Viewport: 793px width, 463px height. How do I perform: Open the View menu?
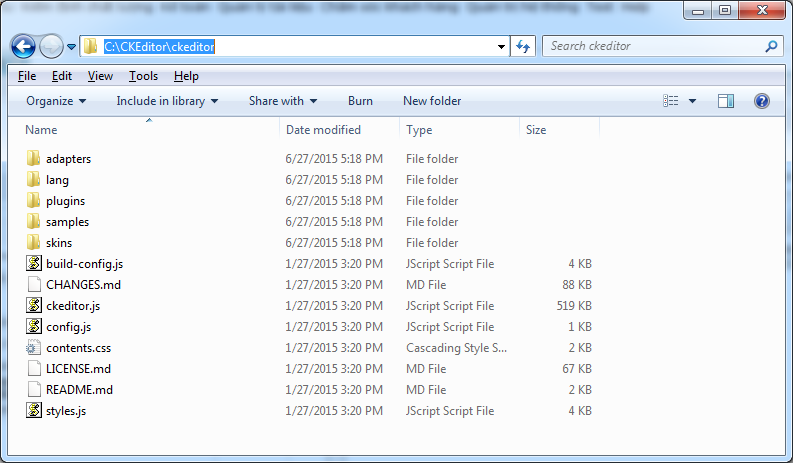tap(100, 76)
